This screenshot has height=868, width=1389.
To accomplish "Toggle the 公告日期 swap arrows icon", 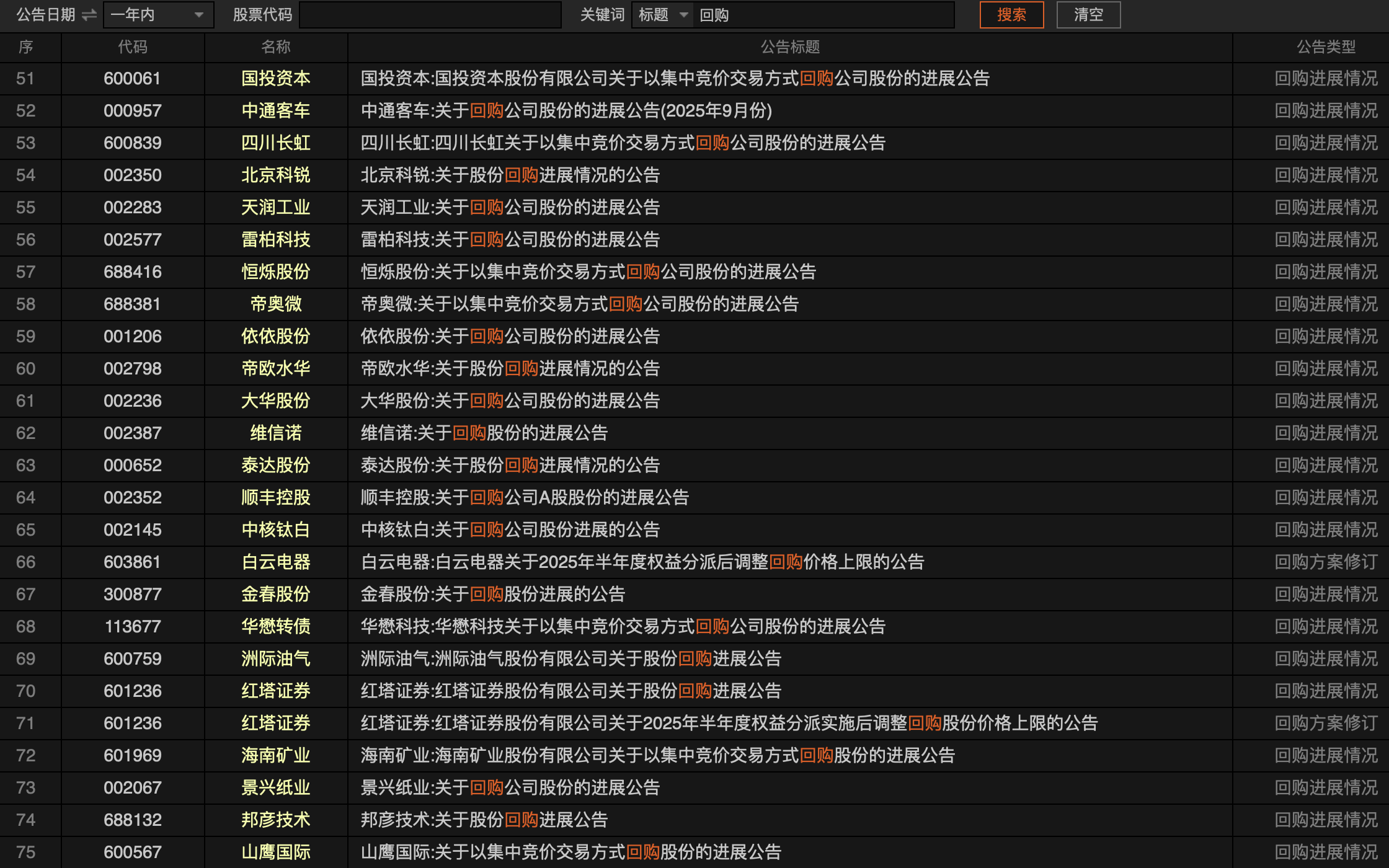I will coord(89,15).
